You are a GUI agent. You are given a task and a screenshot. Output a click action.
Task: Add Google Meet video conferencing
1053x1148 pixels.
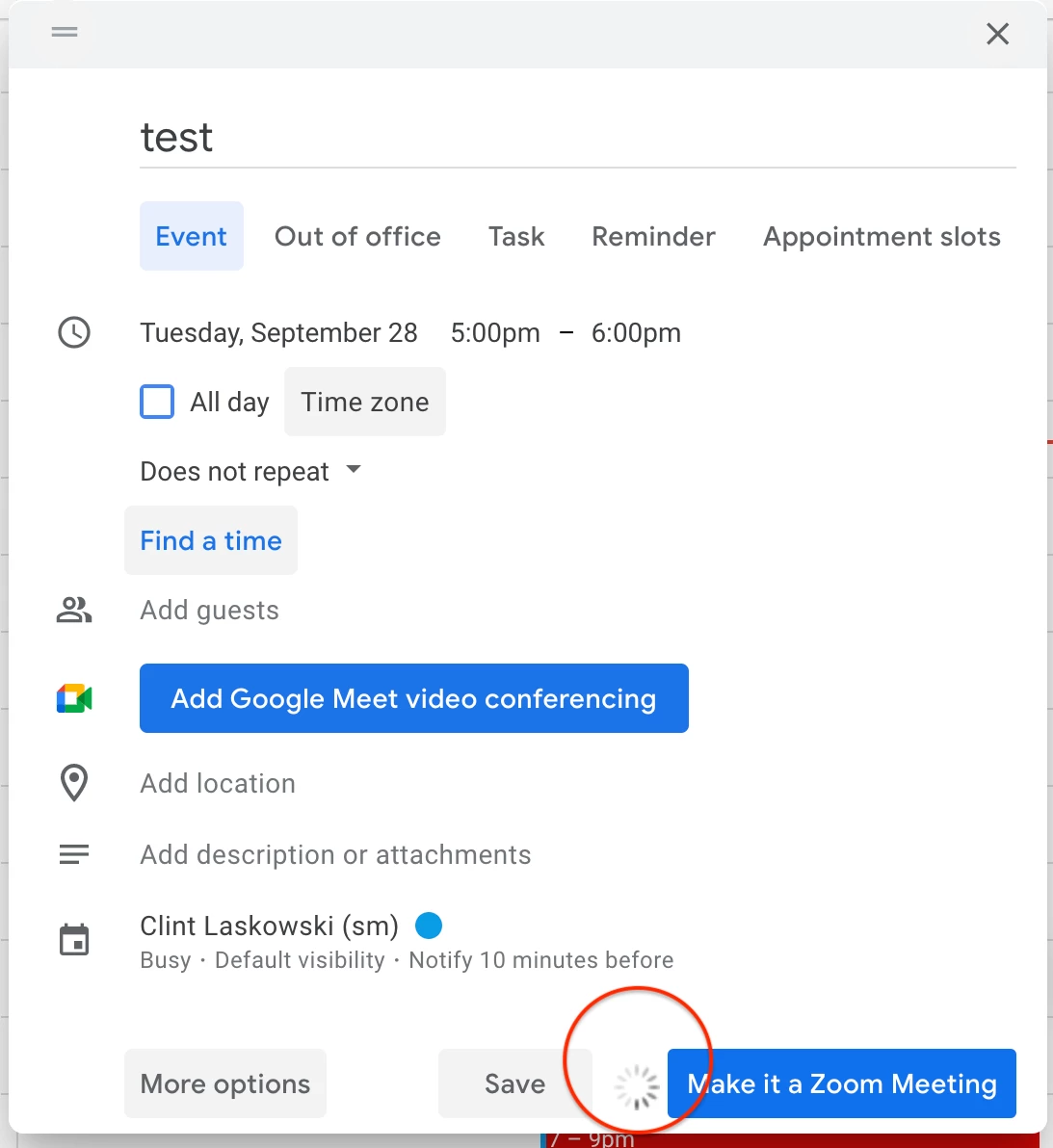coord(413,698)
